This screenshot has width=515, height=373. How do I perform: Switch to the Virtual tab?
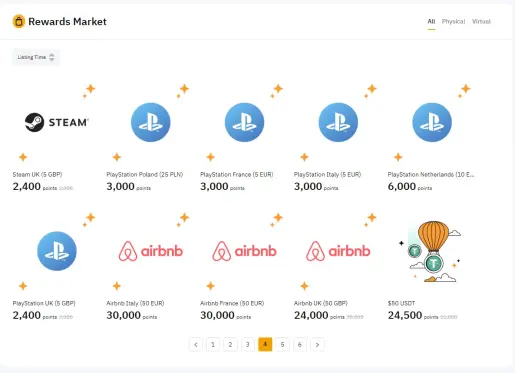481,21
